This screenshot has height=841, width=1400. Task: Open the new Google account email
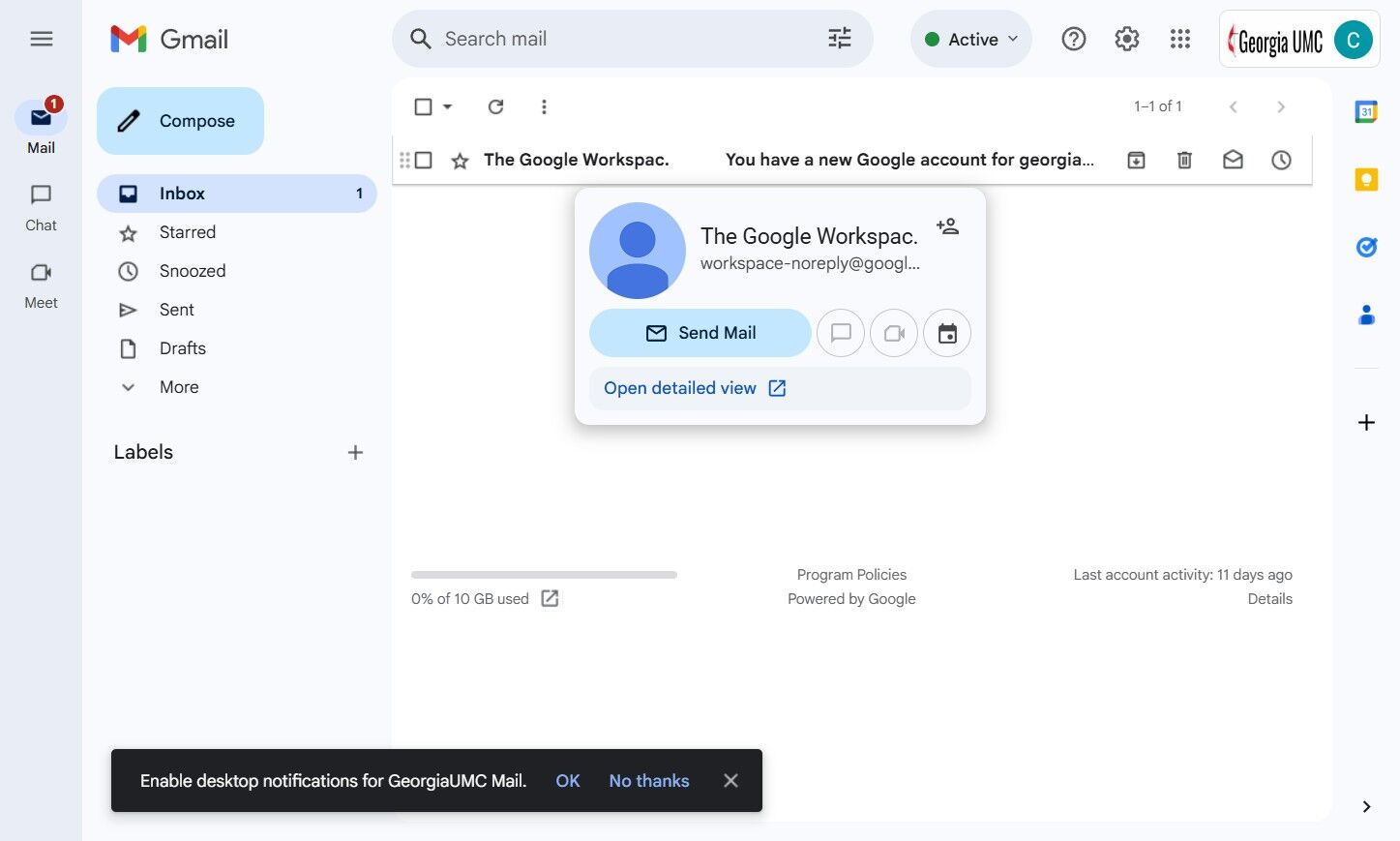click(909, 160)
